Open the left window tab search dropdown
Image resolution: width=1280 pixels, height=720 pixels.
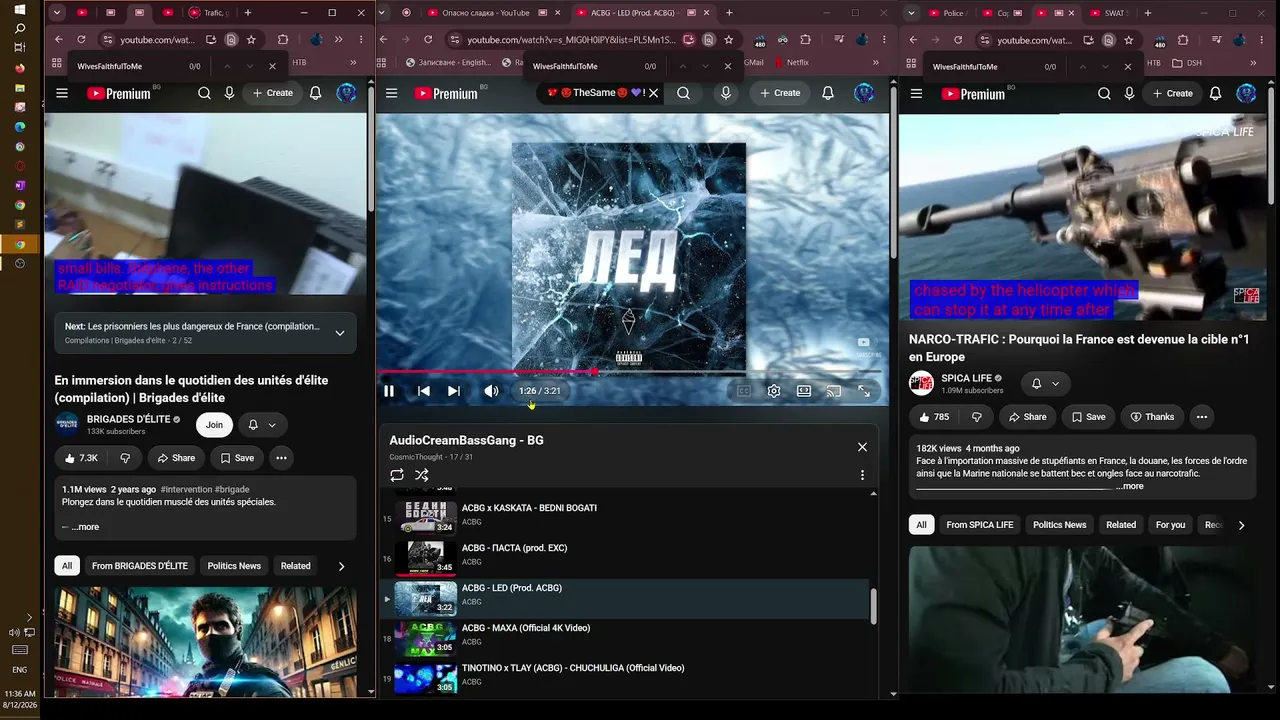(x=57, y=13)
